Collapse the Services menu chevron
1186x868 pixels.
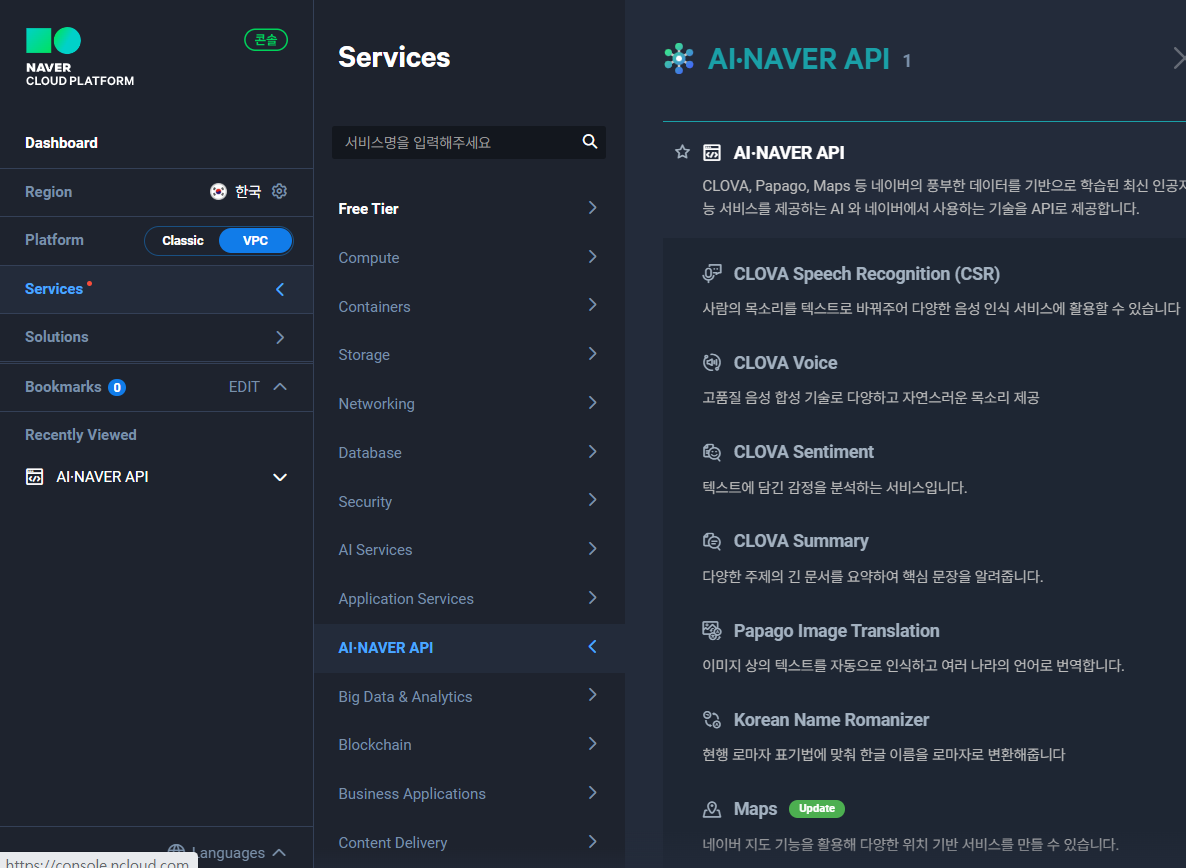coord(280,289)
